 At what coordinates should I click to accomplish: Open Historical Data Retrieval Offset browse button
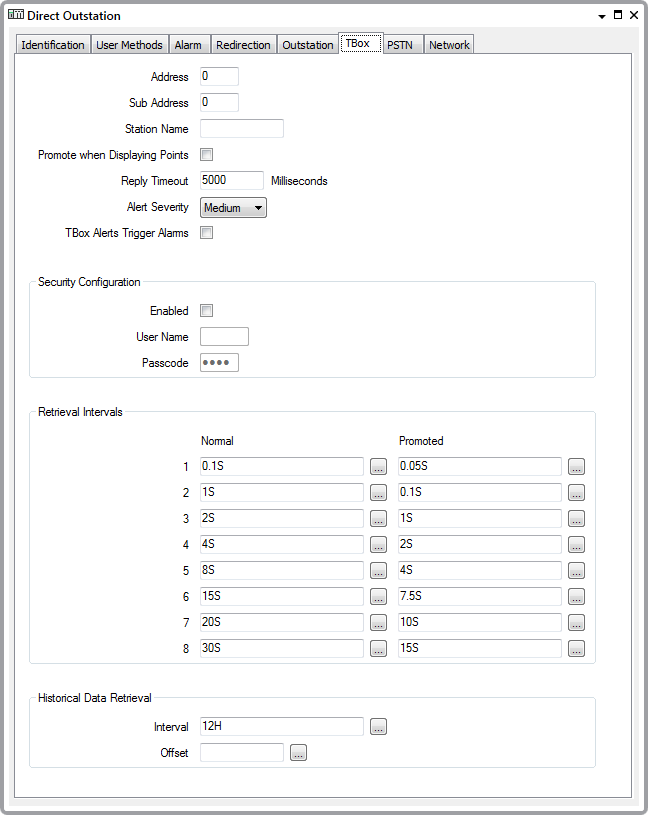pyautogui.click(x=298, y=753)
